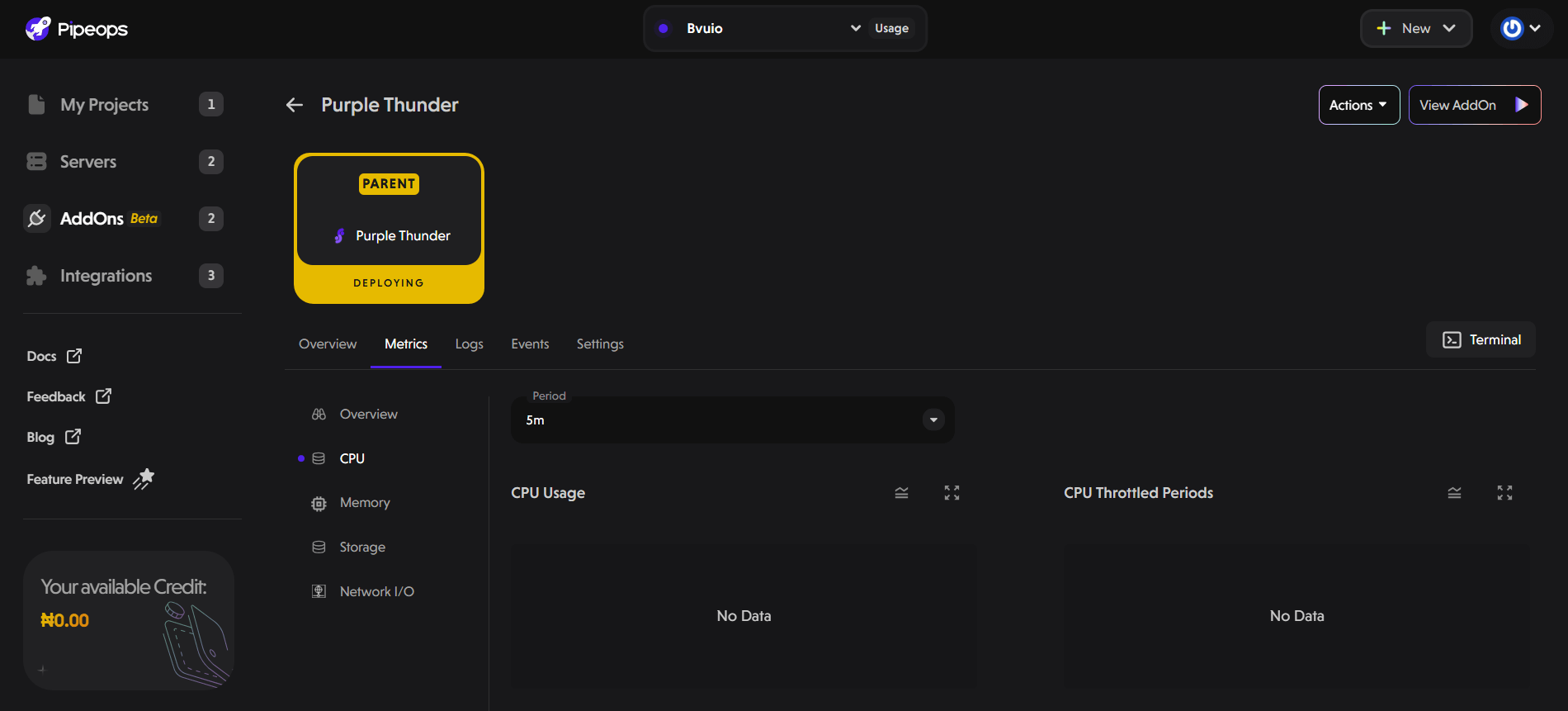Open the New creation dropdown
The height and width of the screenshot is (711, 1568).
(1415, 29)
